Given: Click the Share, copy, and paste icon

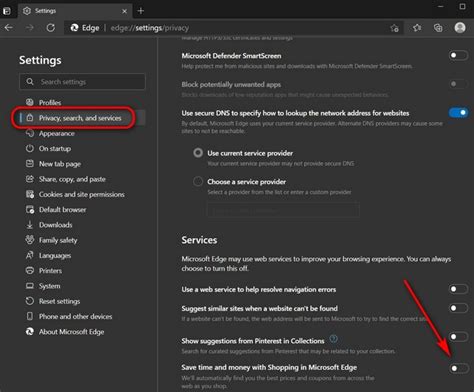Looking at the screenshot, I should [x=30, y=179].
